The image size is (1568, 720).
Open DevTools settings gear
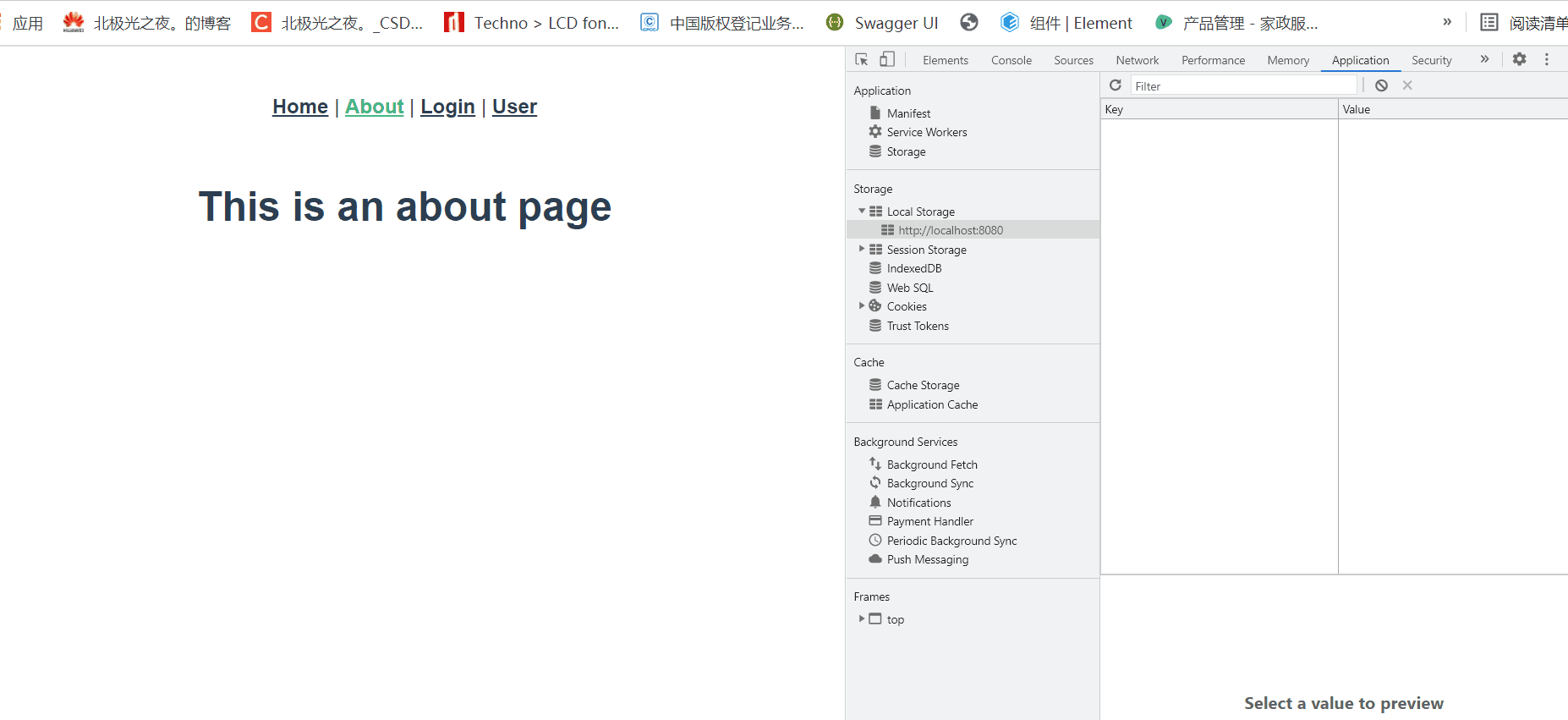(1520, 59)
